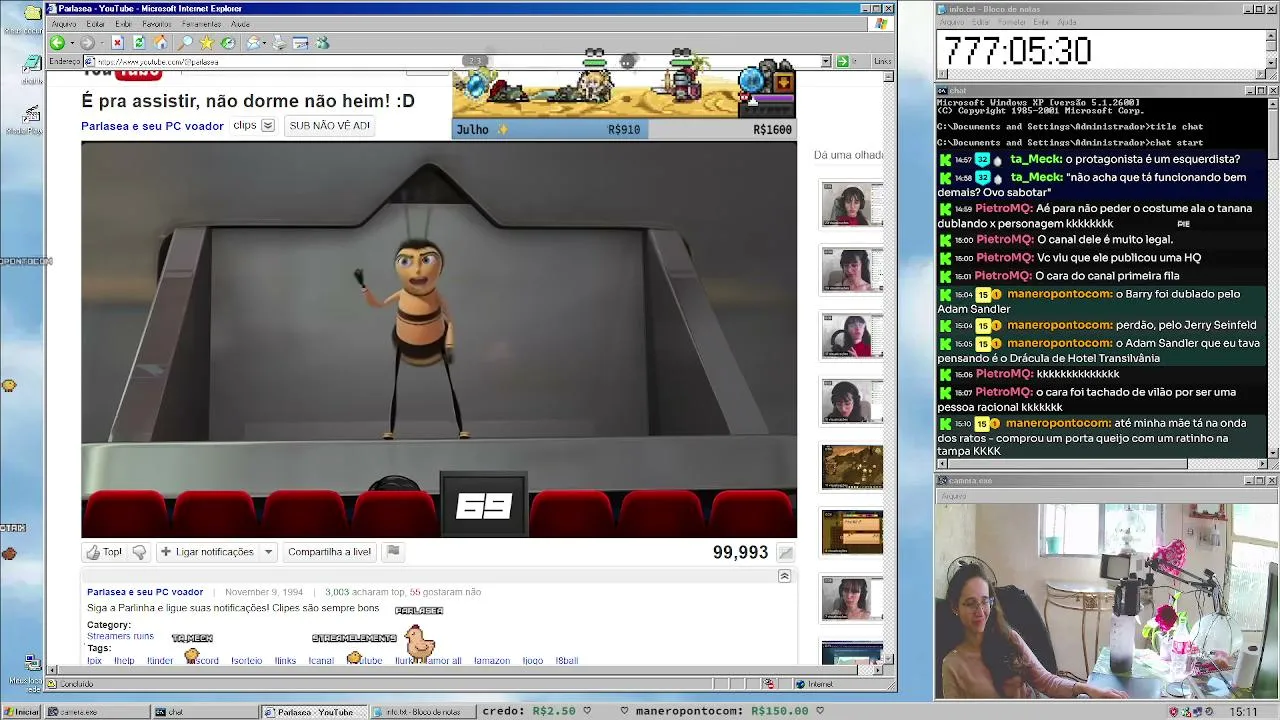Screen dimensions: 1280x720
Task: Click the video title É pra assistir heading
Action: pos(248,101)
